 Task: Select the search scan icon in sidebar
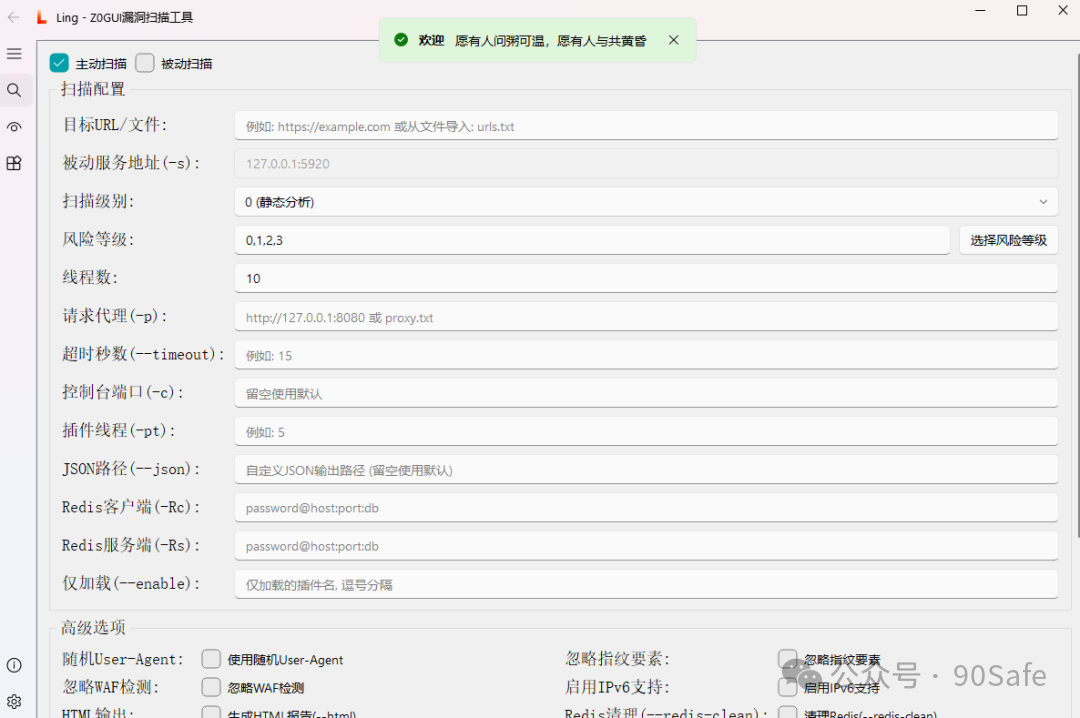point(14,90)
